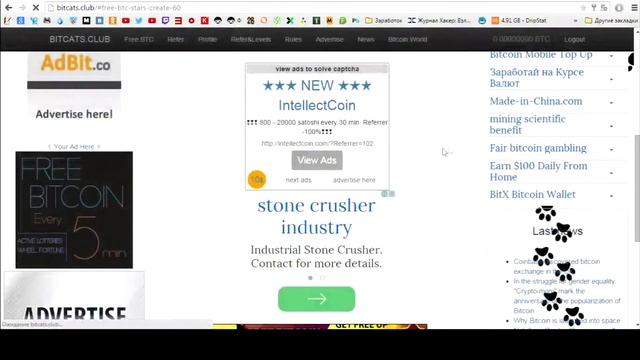
Task: Click the AdBit.co banner
Action: (74, 70)
